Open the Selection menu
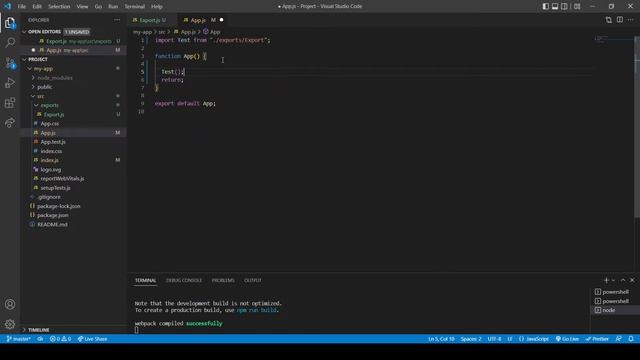The height and width of the screenshot is (360, 640). (59, 7)
